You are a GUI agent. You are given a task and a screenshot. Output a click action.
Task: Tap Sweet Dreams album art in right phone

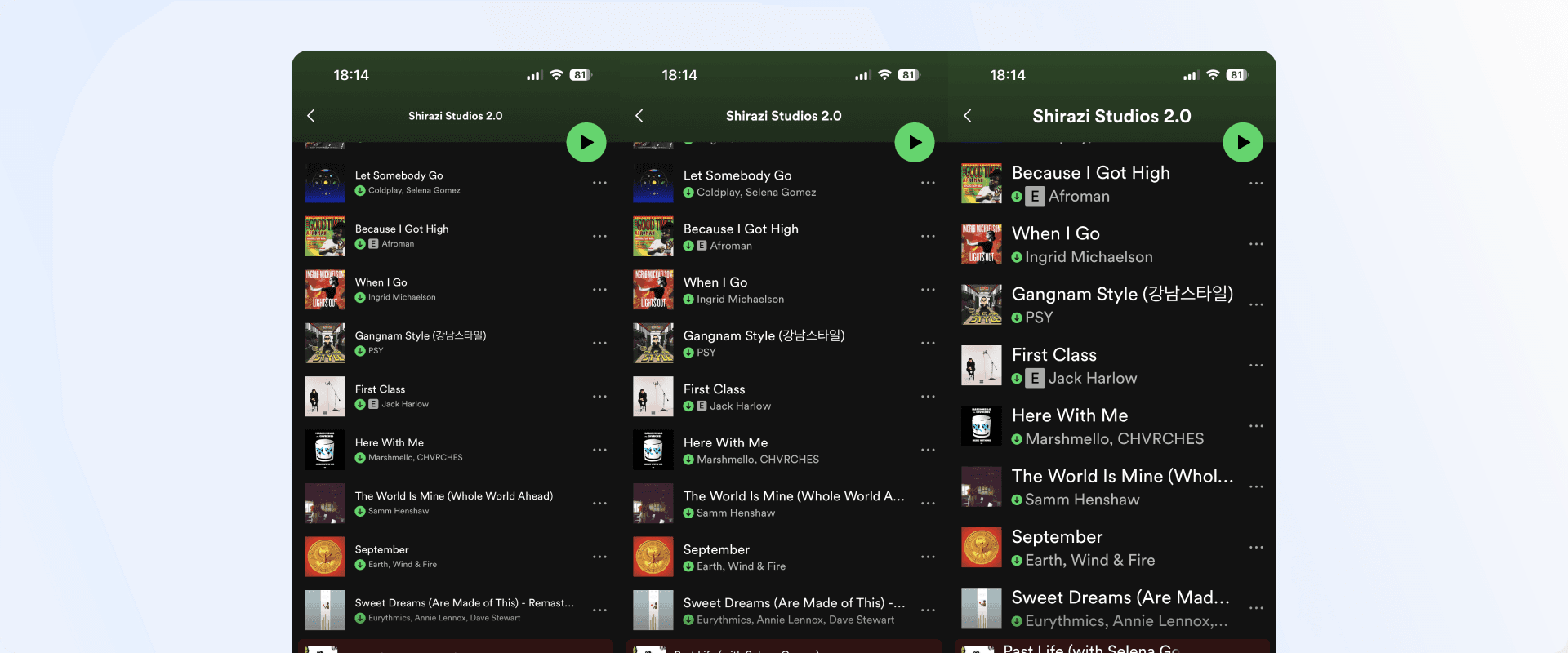(x=982, y=608)
